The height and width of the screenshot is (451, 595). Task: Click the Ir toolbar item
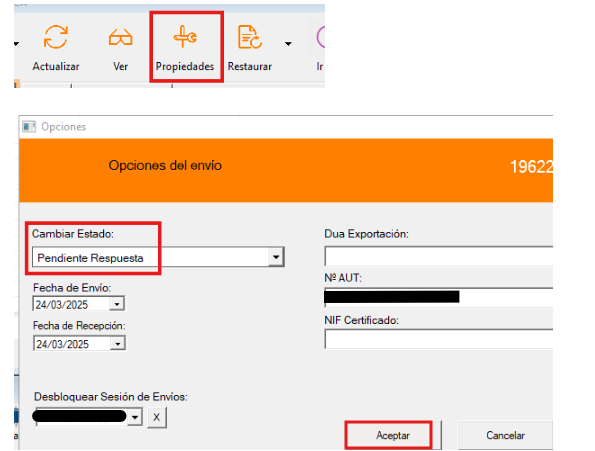(320, 47)
